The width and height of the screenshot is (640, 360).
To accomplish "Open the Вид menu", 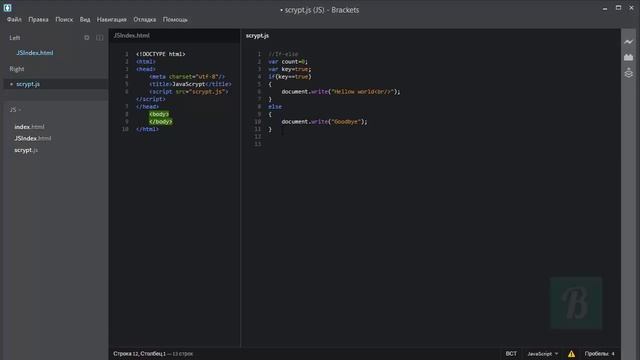I will tap(85, 19).
